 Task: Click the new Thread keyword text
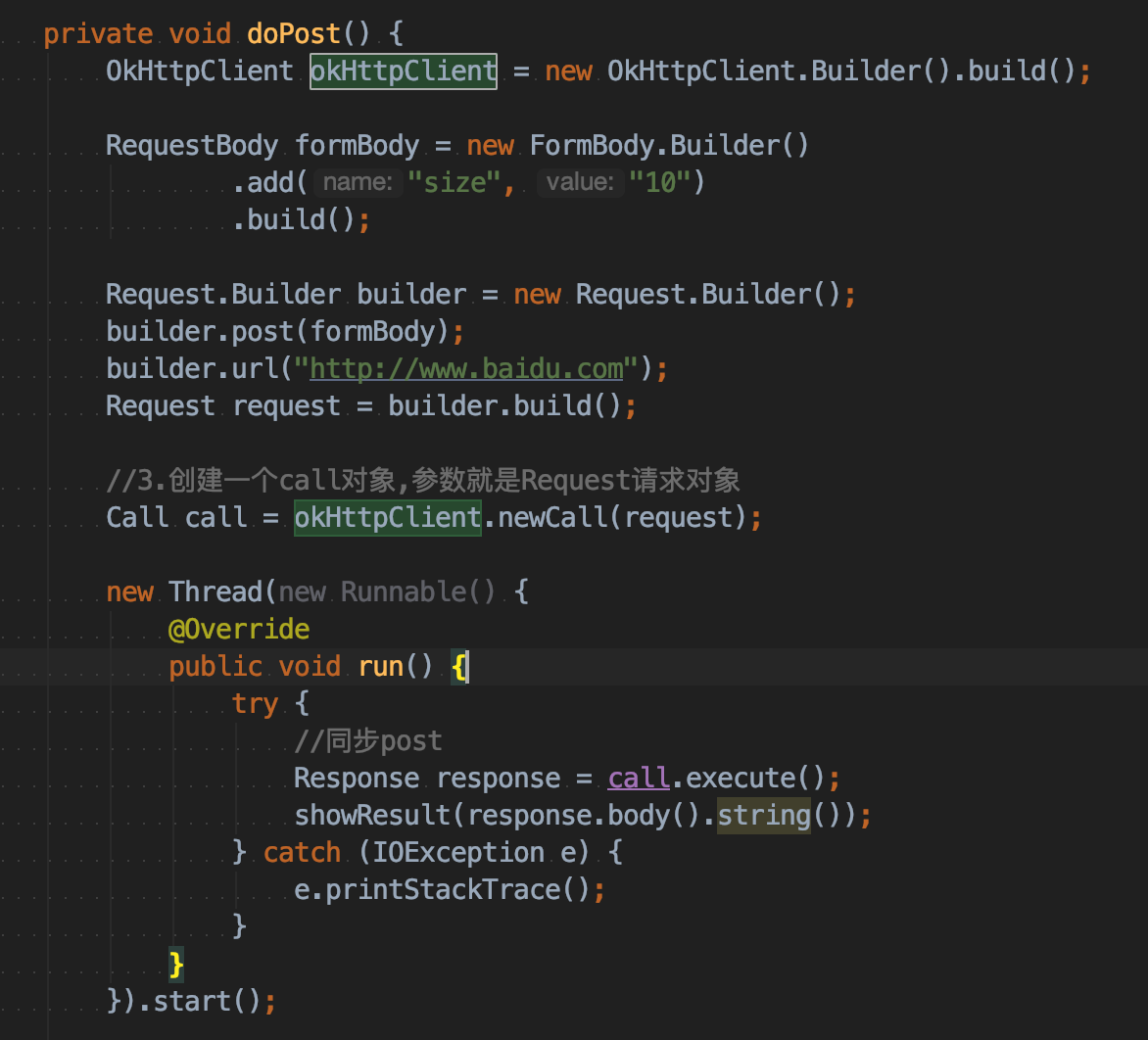184,591
